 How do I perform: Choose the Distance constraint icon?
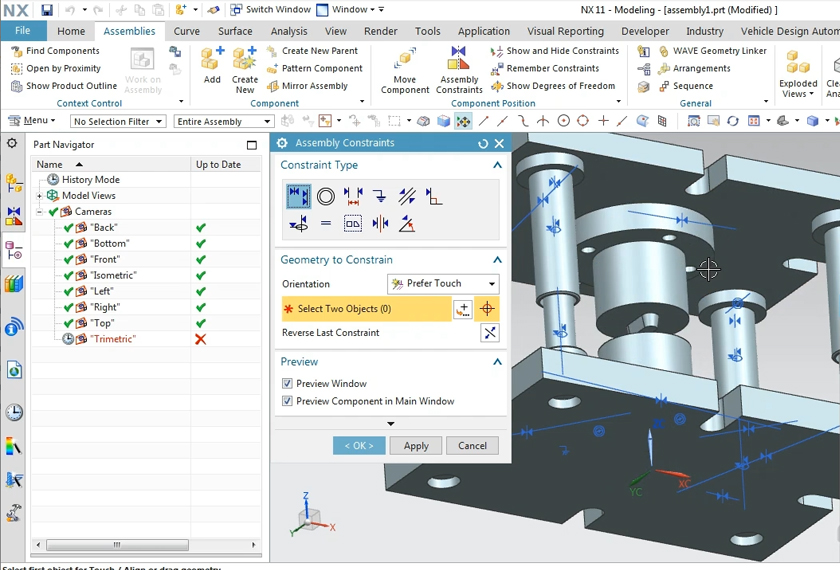pos(353,196)
